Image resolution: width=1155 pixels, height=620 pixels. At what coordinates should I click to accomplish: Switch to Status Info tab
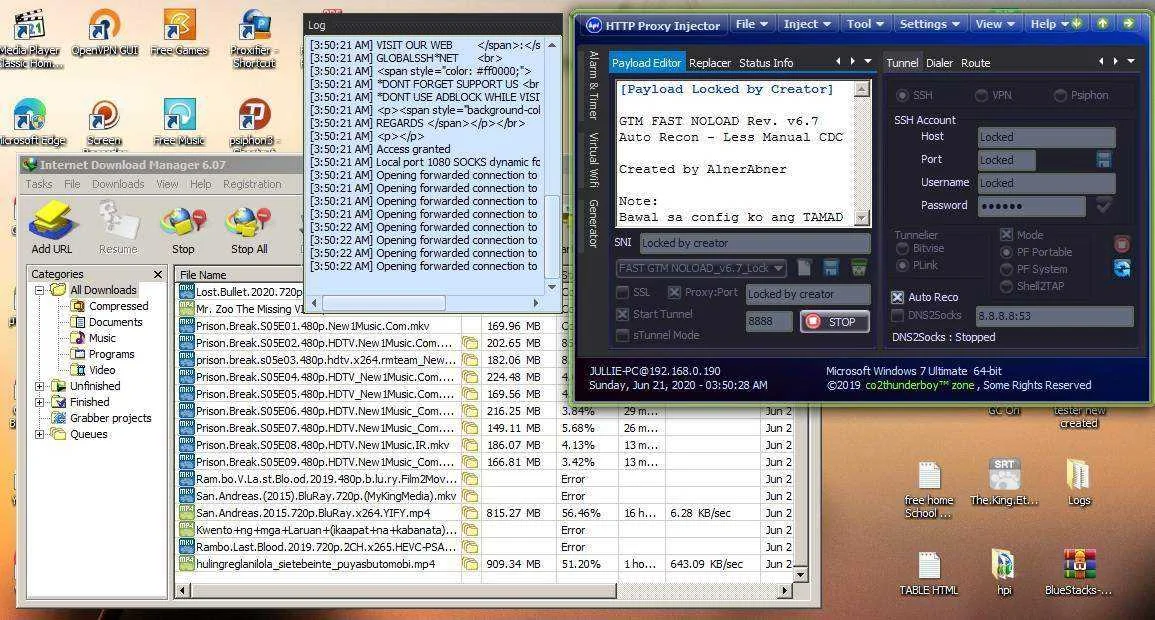[x=766, y=63]
